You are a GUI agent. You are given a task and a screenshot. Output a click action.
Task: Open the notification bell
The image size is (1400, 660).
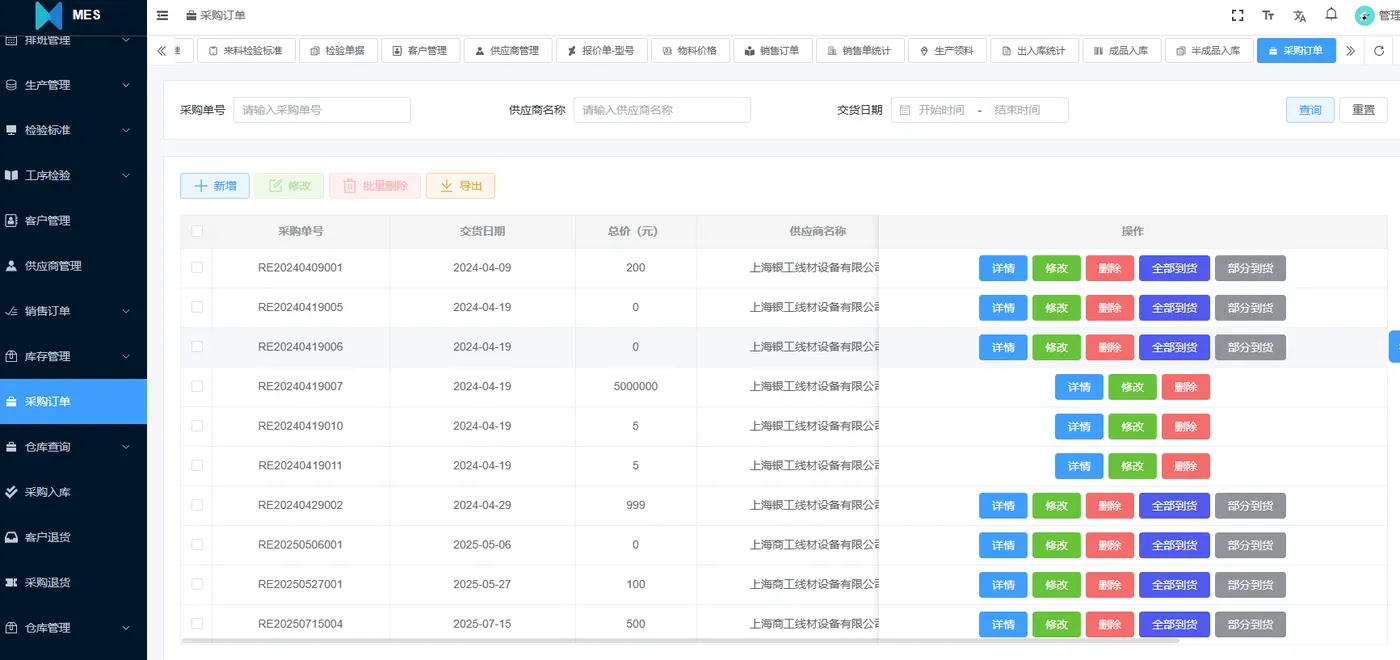tap(1331, 14)
